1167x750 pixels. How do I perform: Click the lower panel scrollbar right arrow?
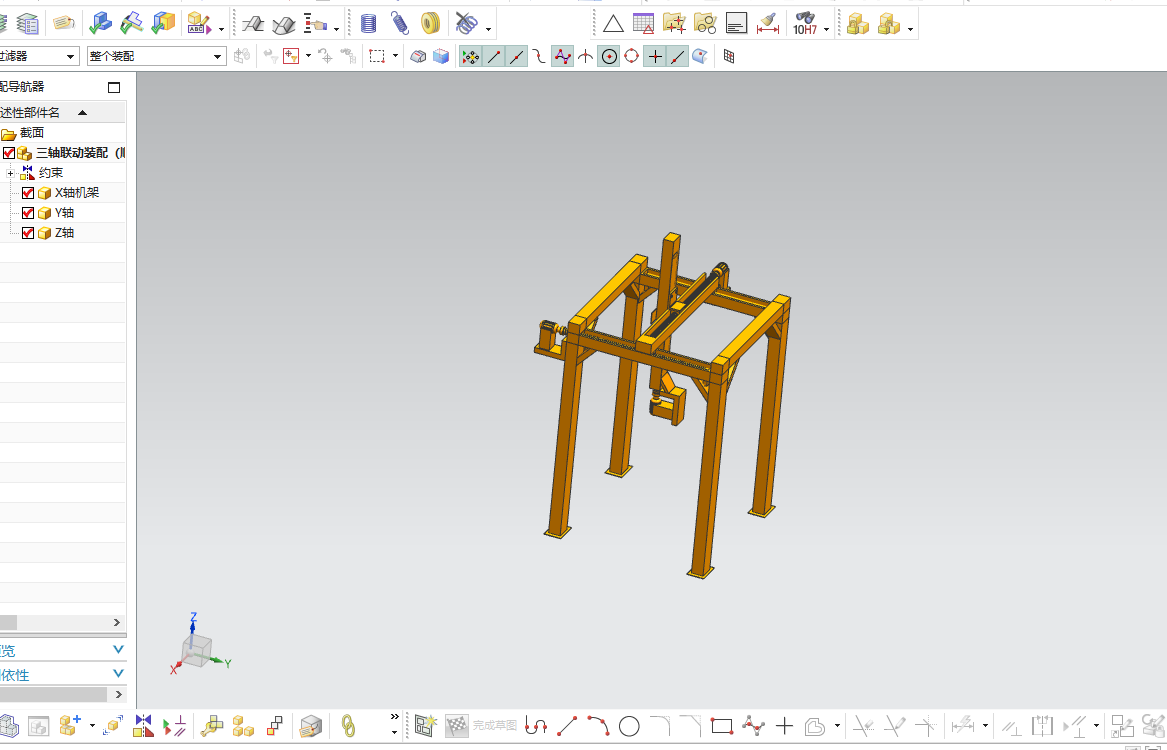(x=117, y=694)
